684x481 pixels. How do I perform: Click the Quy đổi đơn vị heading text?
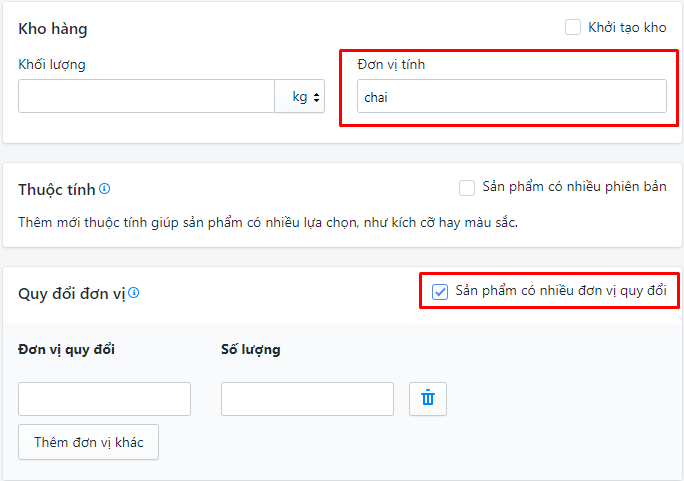(x=72, y=293)
